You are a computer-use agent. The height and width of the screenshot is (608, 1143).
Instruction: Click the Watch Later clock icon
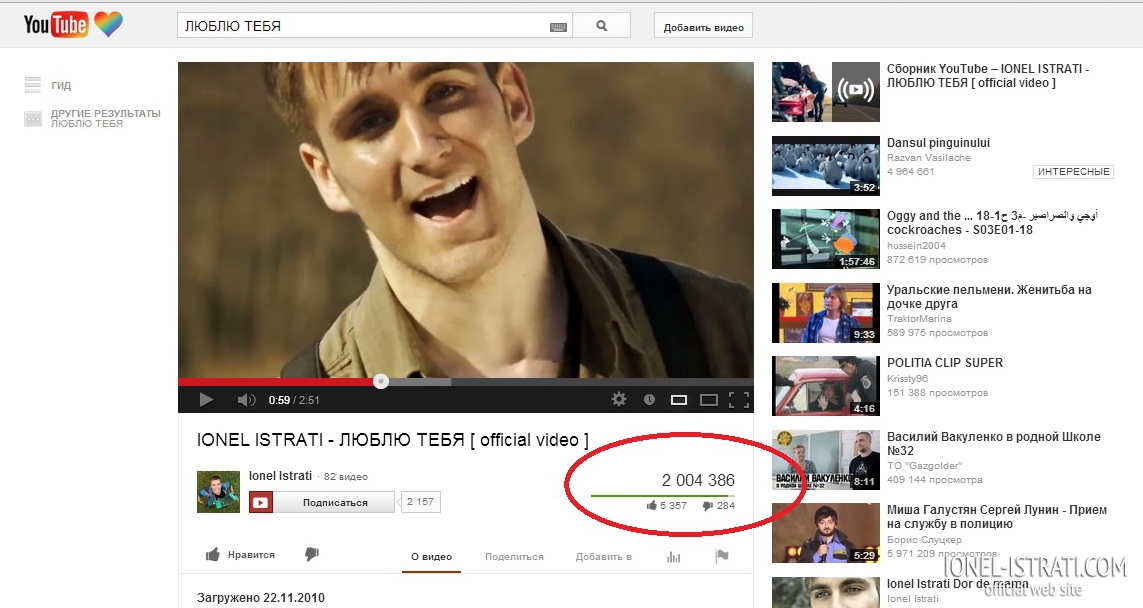point(649,400)
